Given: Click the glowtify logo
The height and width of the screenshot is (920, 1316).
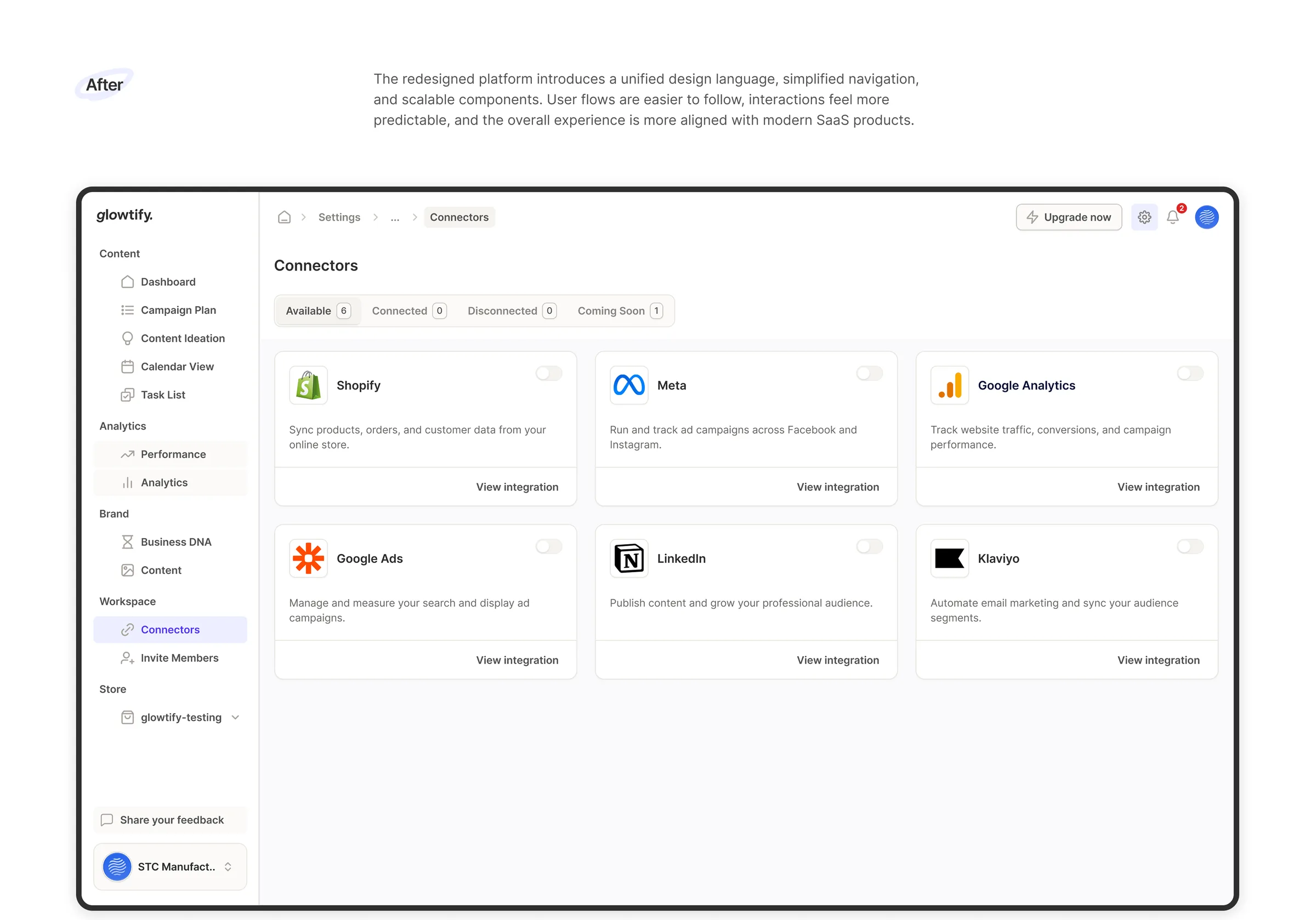Looking at the screenshot, I should [x=124, y=215].
